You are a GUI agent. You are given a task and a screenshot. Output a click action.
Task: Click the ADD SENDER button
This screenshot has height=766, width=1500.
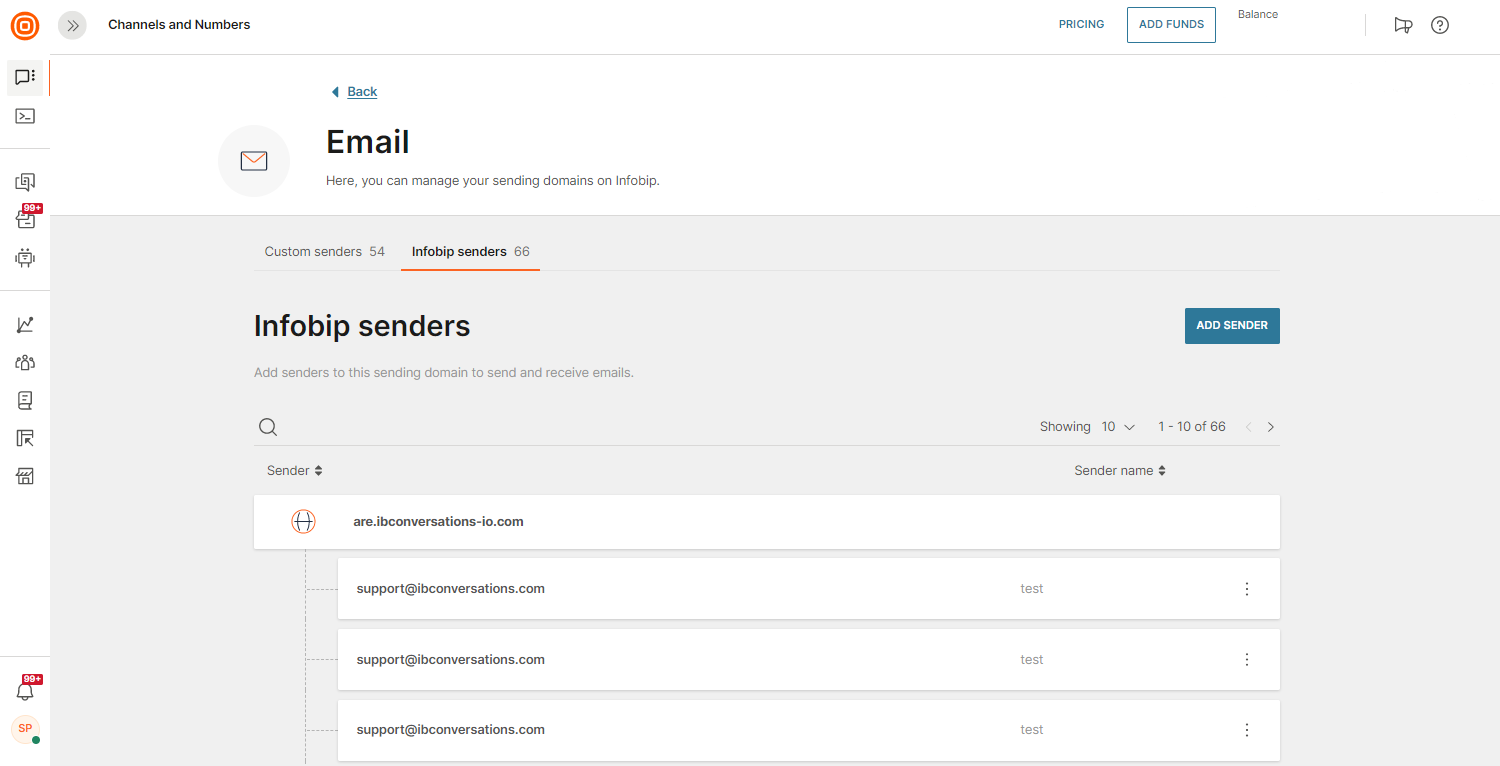pyautogui.click(x=1232, y=326)
